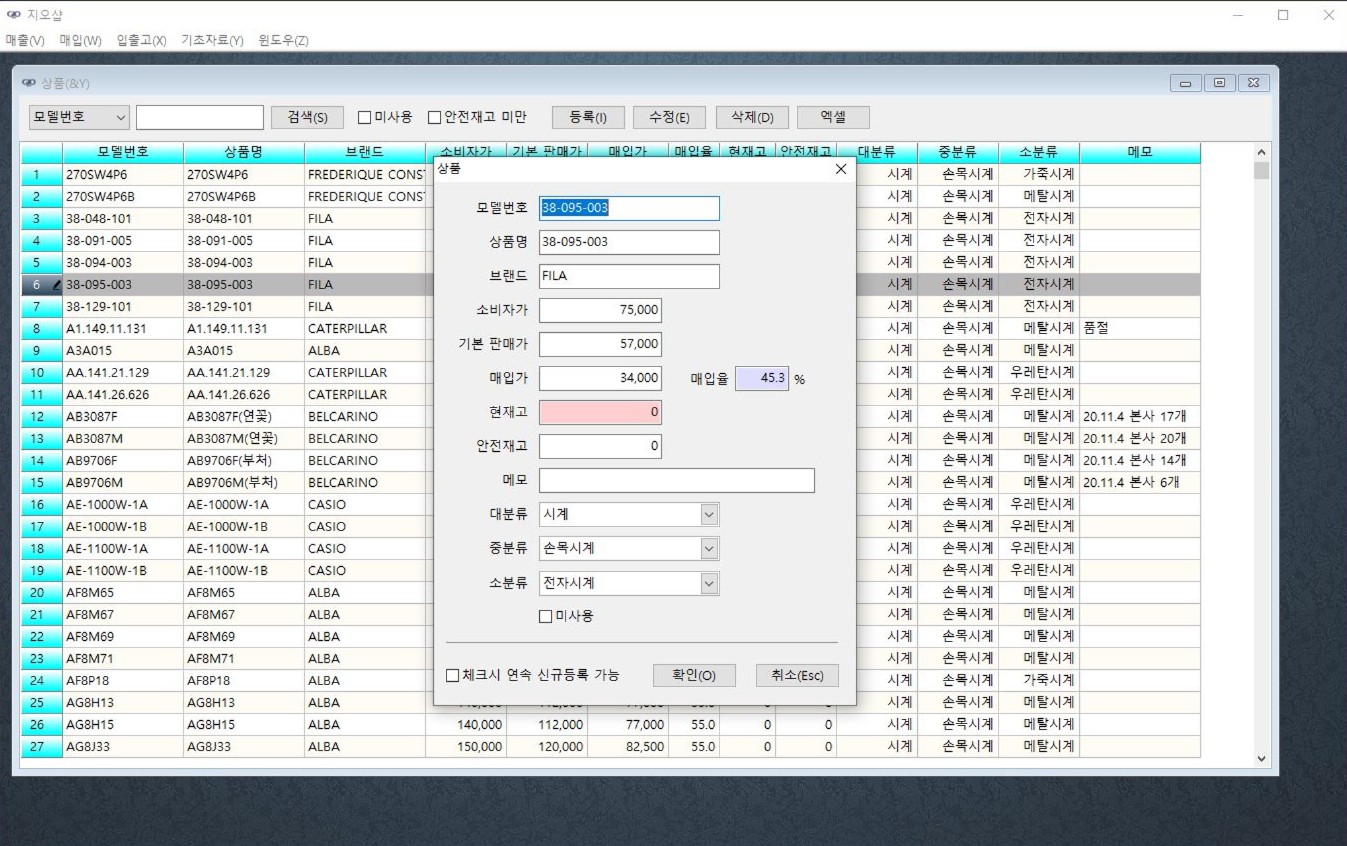Click the 지오샵 app icon in title bar

tap(13, 15)
